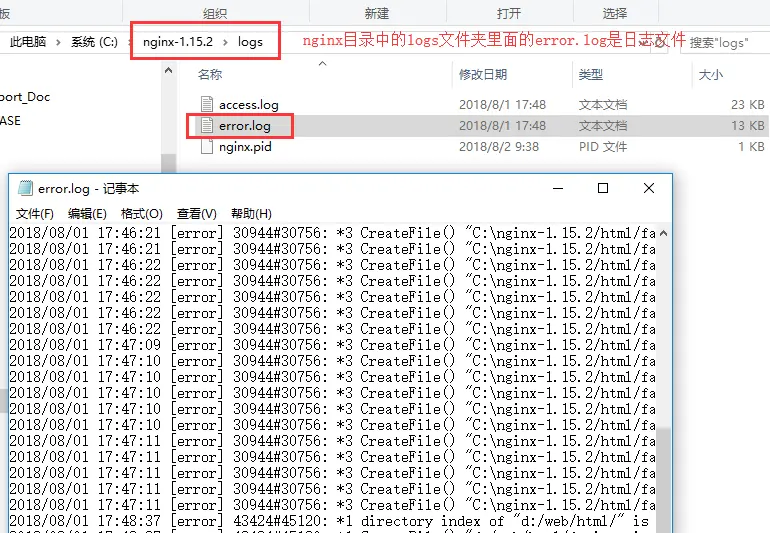Select the nginx.pid file icon
This screenshot has width=770, height=533.
coord(207,146)
